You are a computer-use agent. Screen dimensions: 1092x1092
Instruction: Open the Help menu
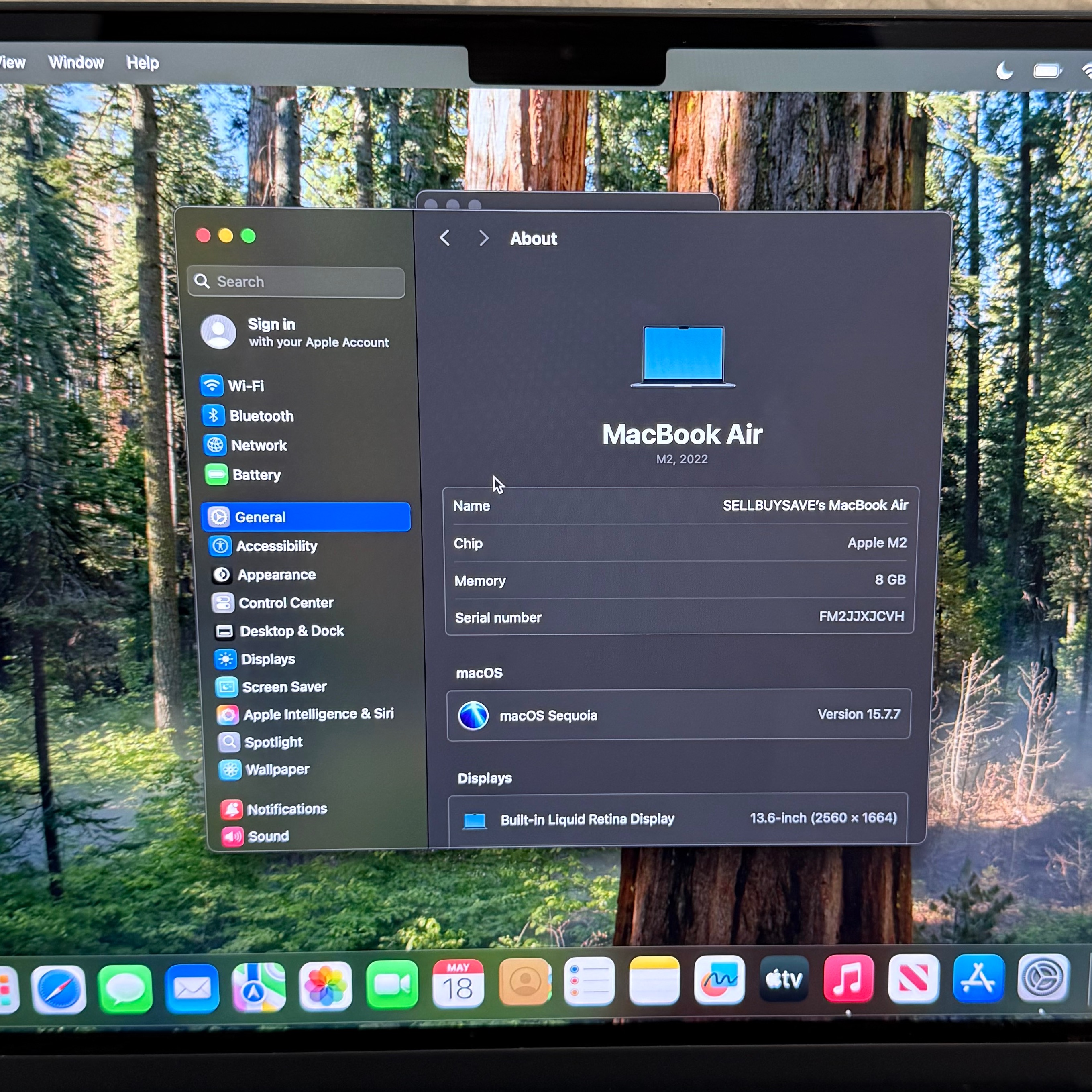tap(143, 63)
